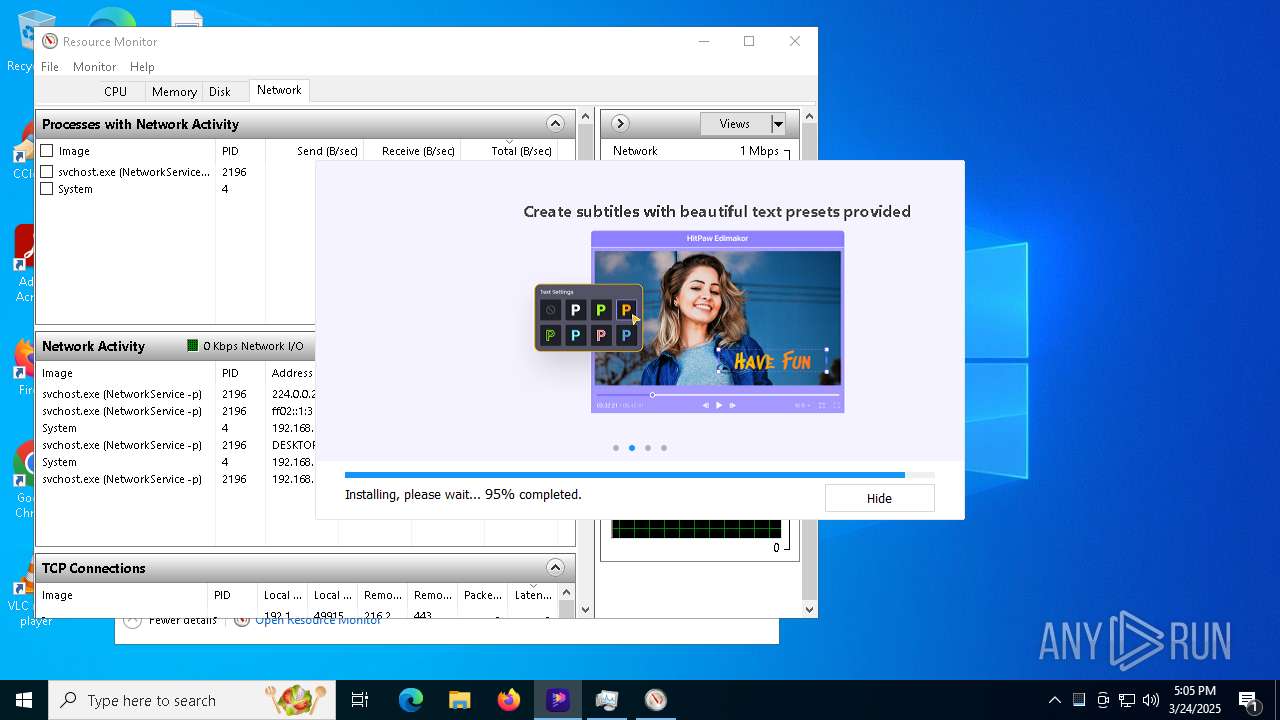Viewport: 1280px width, 720px height.
Task: Click the Open Resource Monitor link
Action: 318,621
